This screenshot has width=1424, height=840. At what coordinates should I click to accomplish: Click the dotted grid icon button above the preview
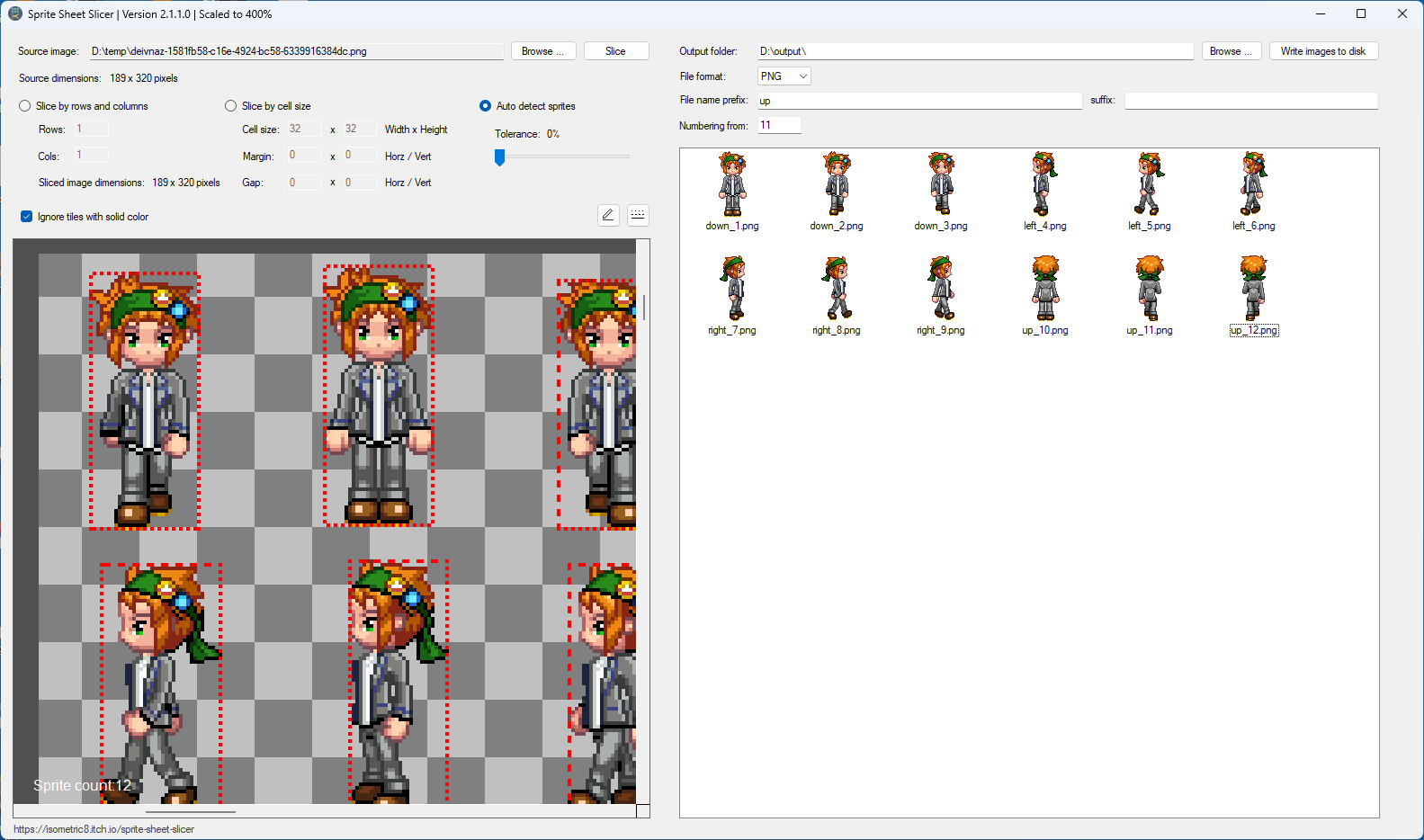coord(638,215)
